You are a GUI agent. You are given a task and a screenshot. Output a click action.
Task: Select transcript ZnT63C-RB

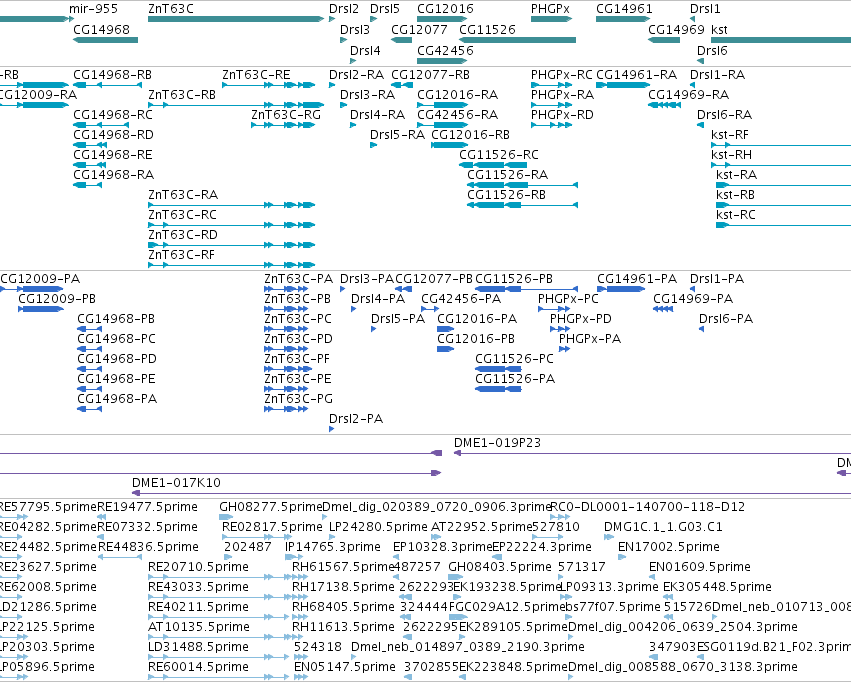[x=182, y=94]
